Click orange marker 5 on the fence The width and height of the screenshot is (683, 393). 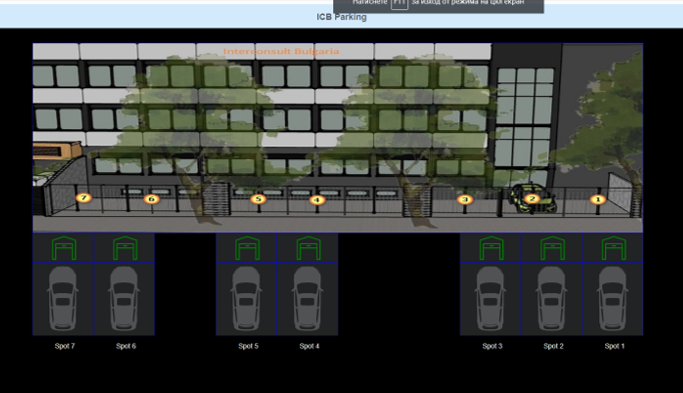(258, 199)
